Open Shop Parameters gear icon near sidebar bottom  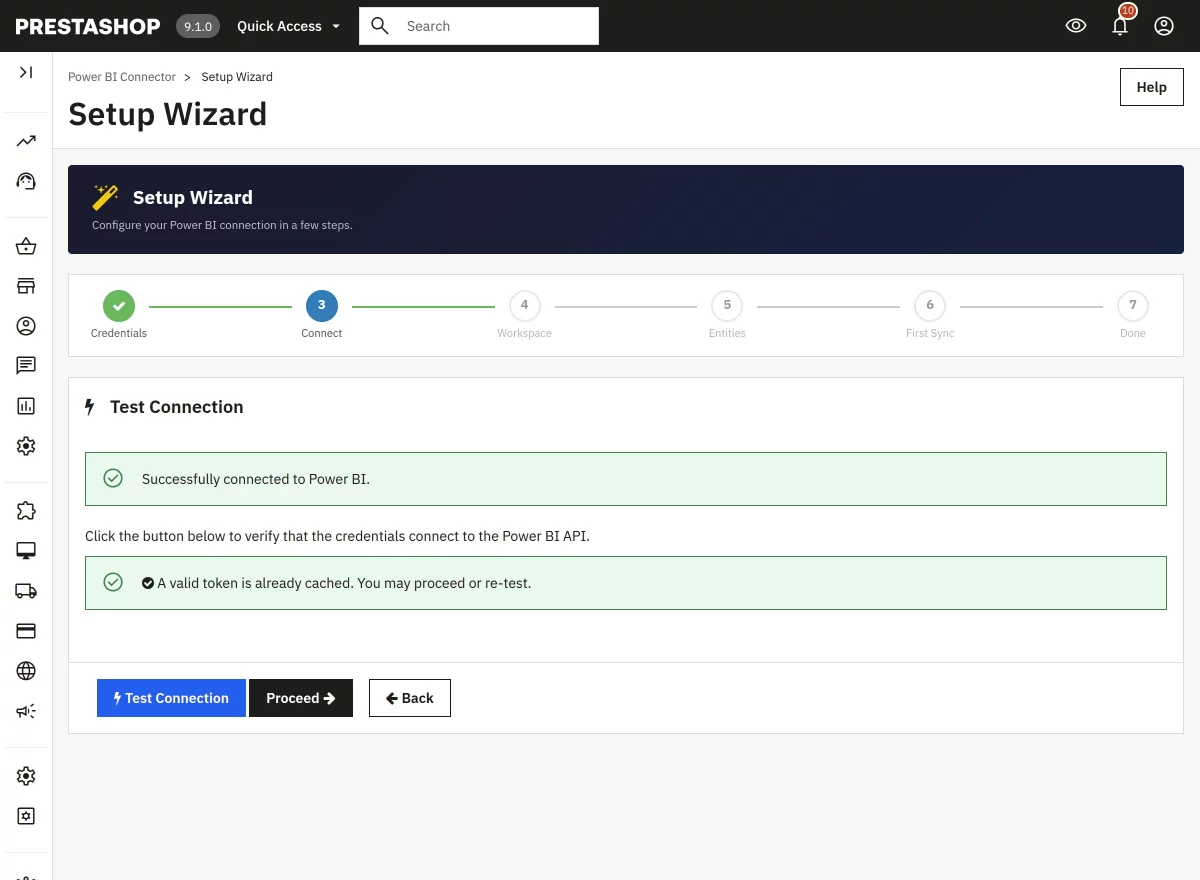(26, 776)
